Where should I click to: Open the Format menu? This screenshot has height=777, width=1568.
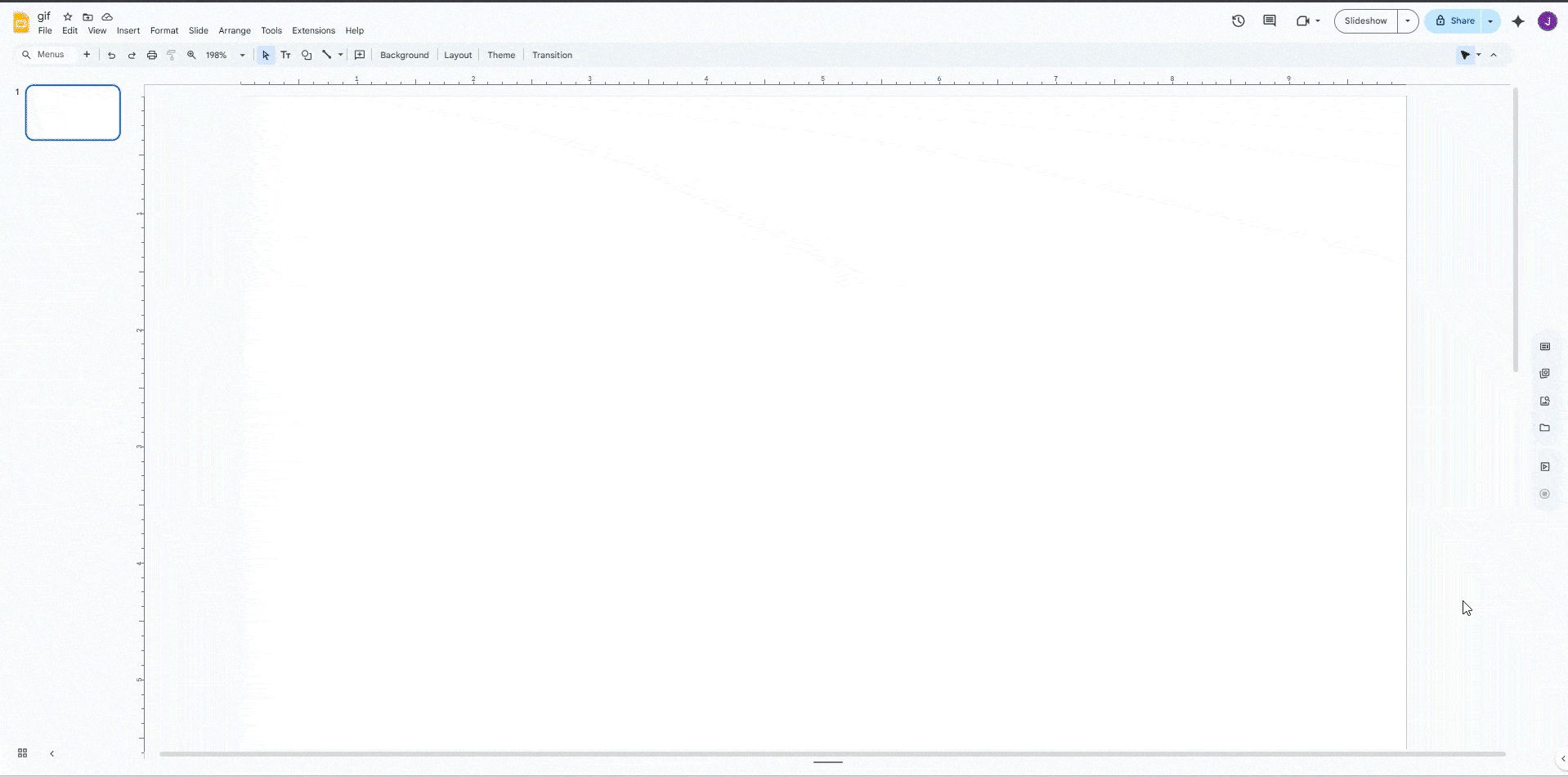click(164, 30)
